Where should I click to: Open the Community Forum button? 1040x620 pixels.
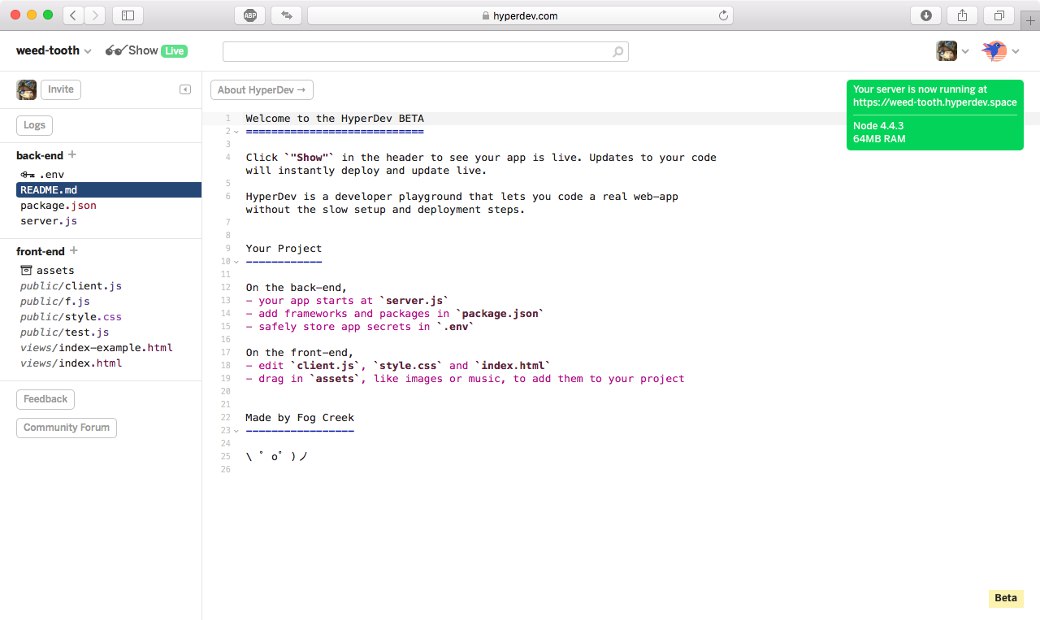(x=66, y=428)
